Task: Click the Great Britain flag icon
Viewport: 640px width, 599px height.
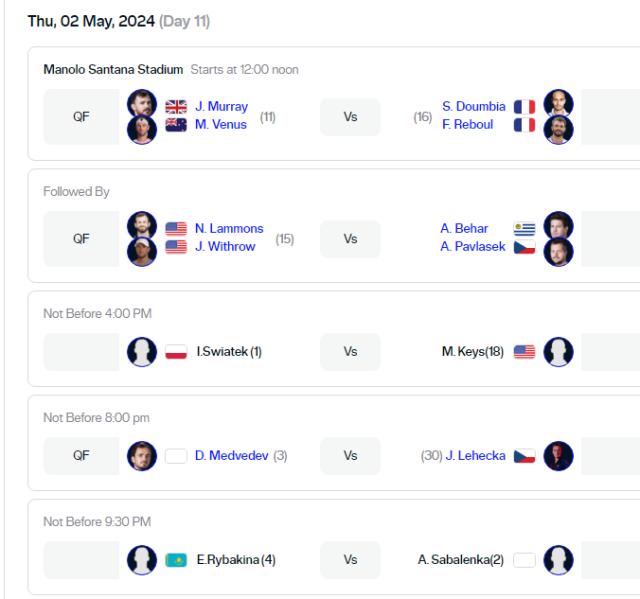Action: pyautogui.click(x=176, y=107)
